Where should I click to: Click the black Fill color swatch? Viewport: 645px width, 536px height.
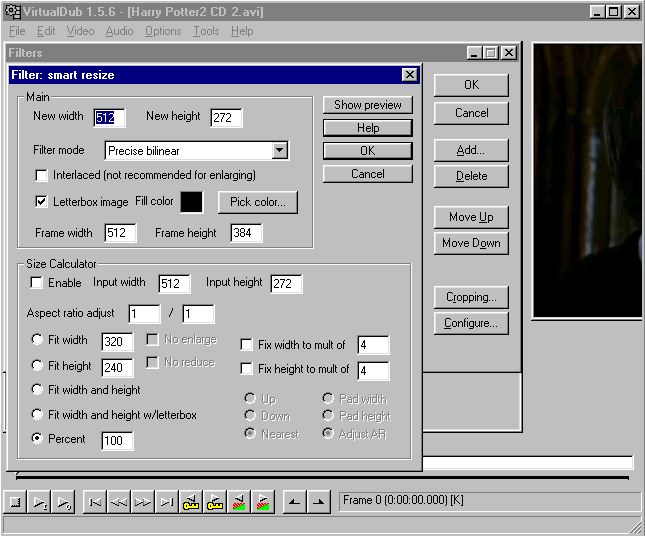pos(191,202)
